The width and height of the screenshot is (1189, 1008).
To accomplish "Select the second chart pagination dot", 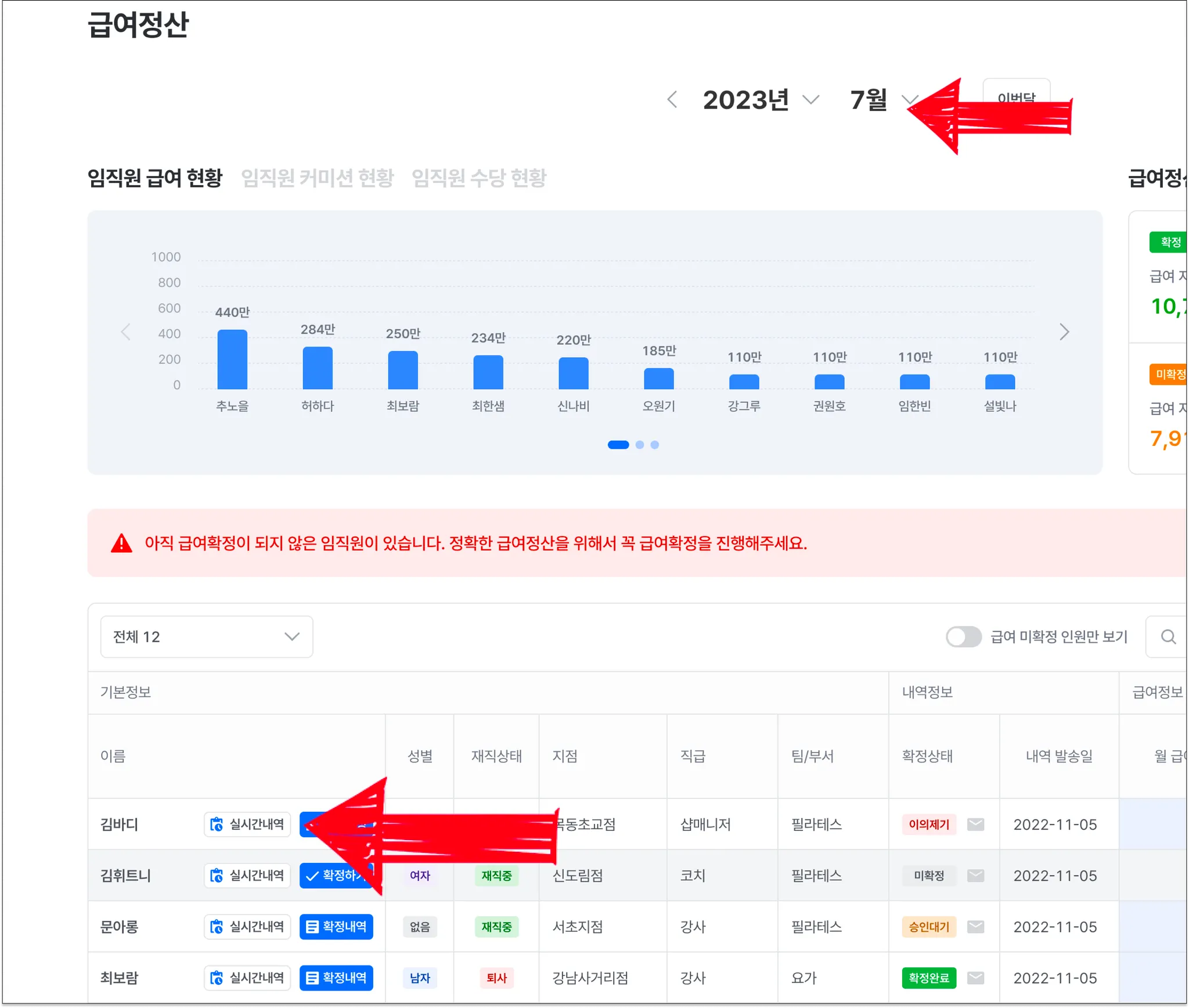I will click(x=640, y=445).
